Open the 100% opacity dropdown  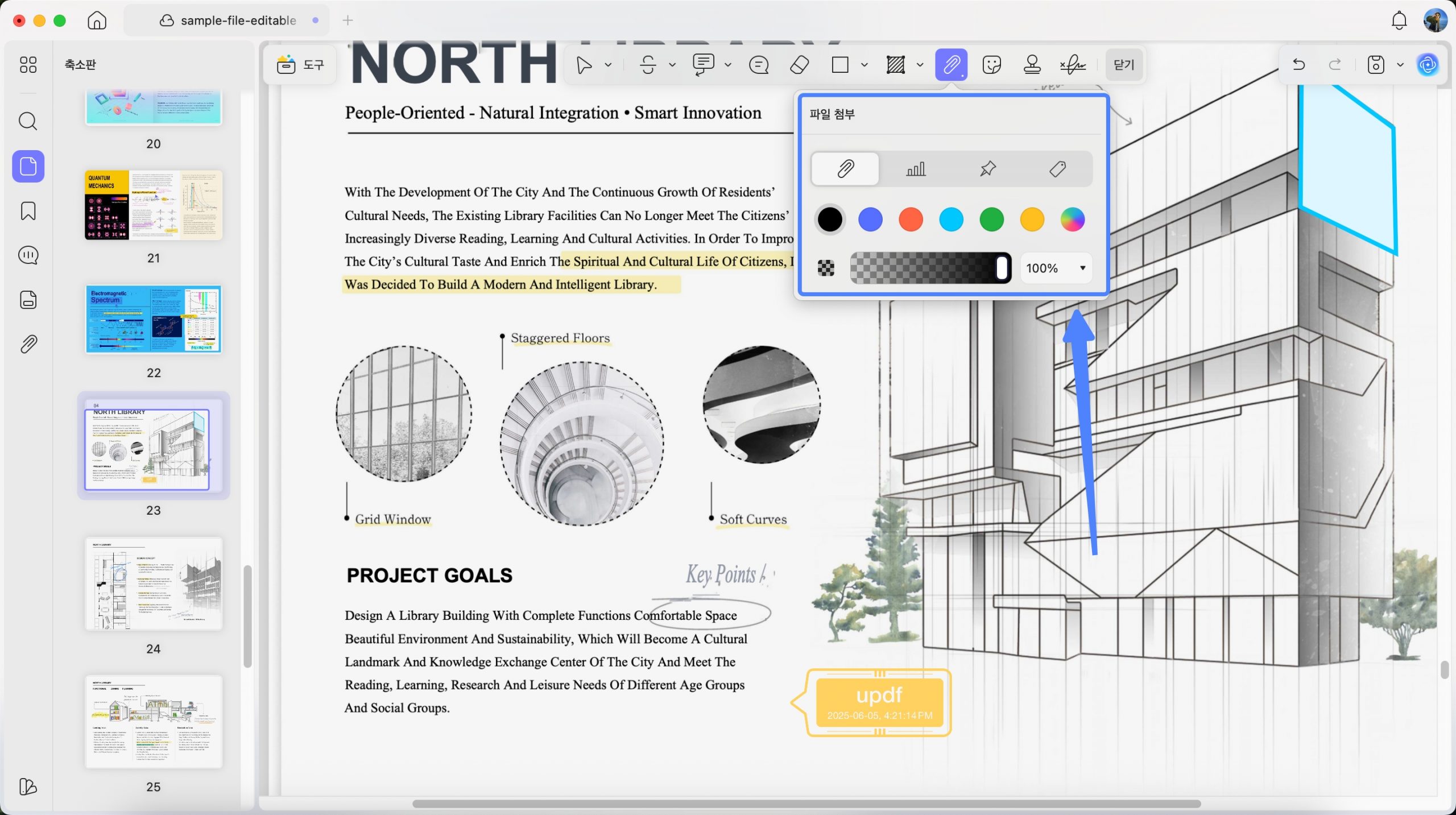click(x=1056, y=268)
